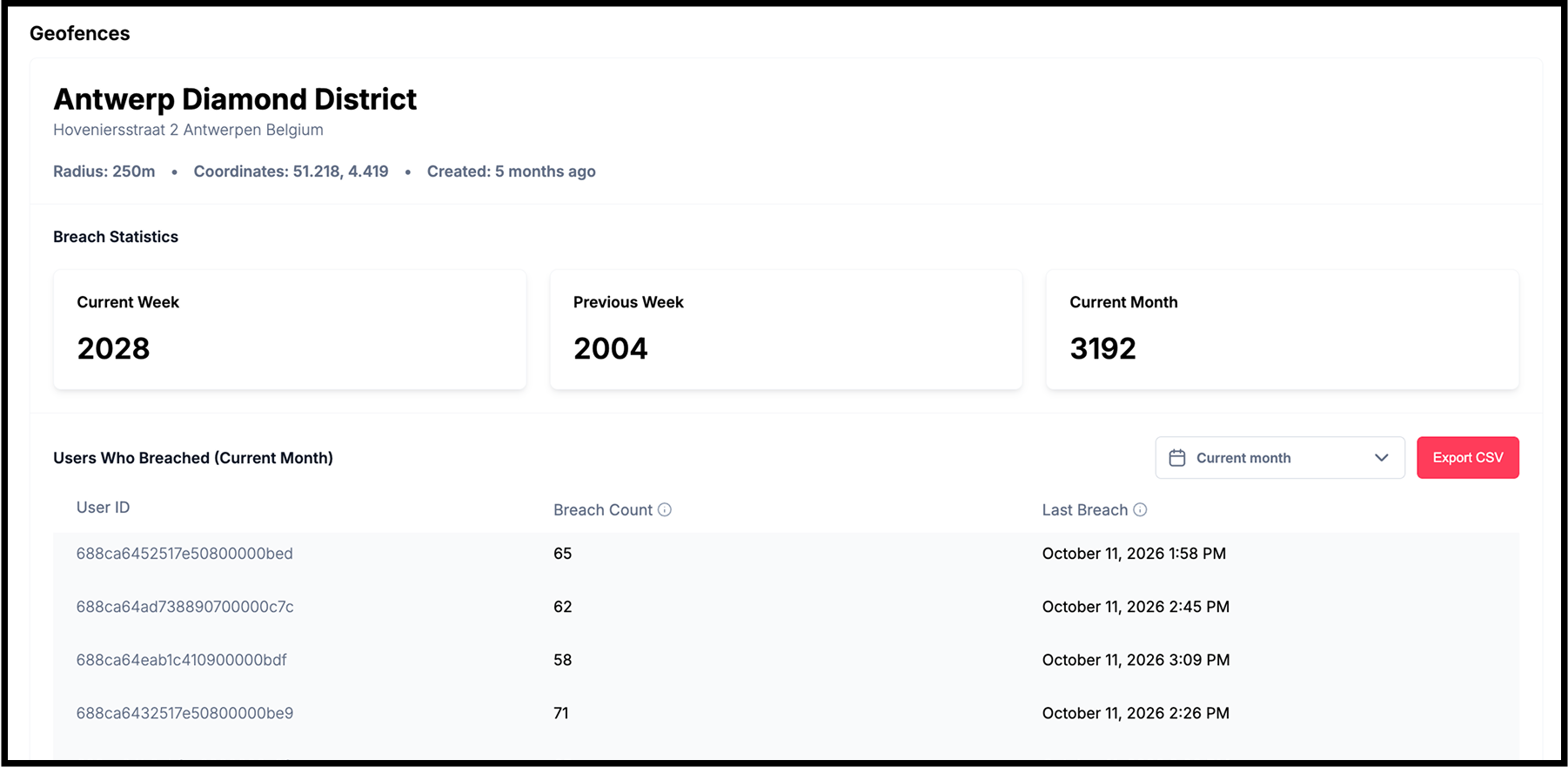This screenshot has width=1568, height=767.
Task: Click the calendar icon in date filter
Action: (1177, 458)
